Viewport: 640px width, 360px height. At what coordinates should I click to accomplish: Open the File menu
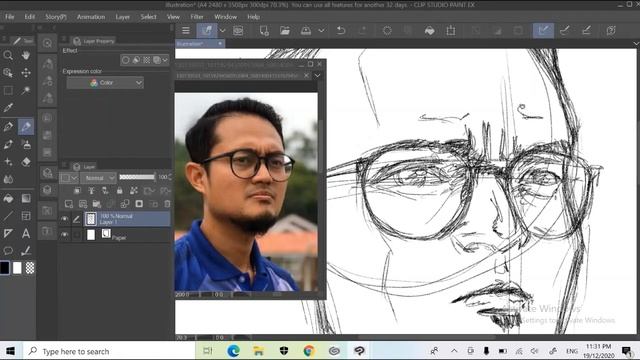(x=10, y=17)
